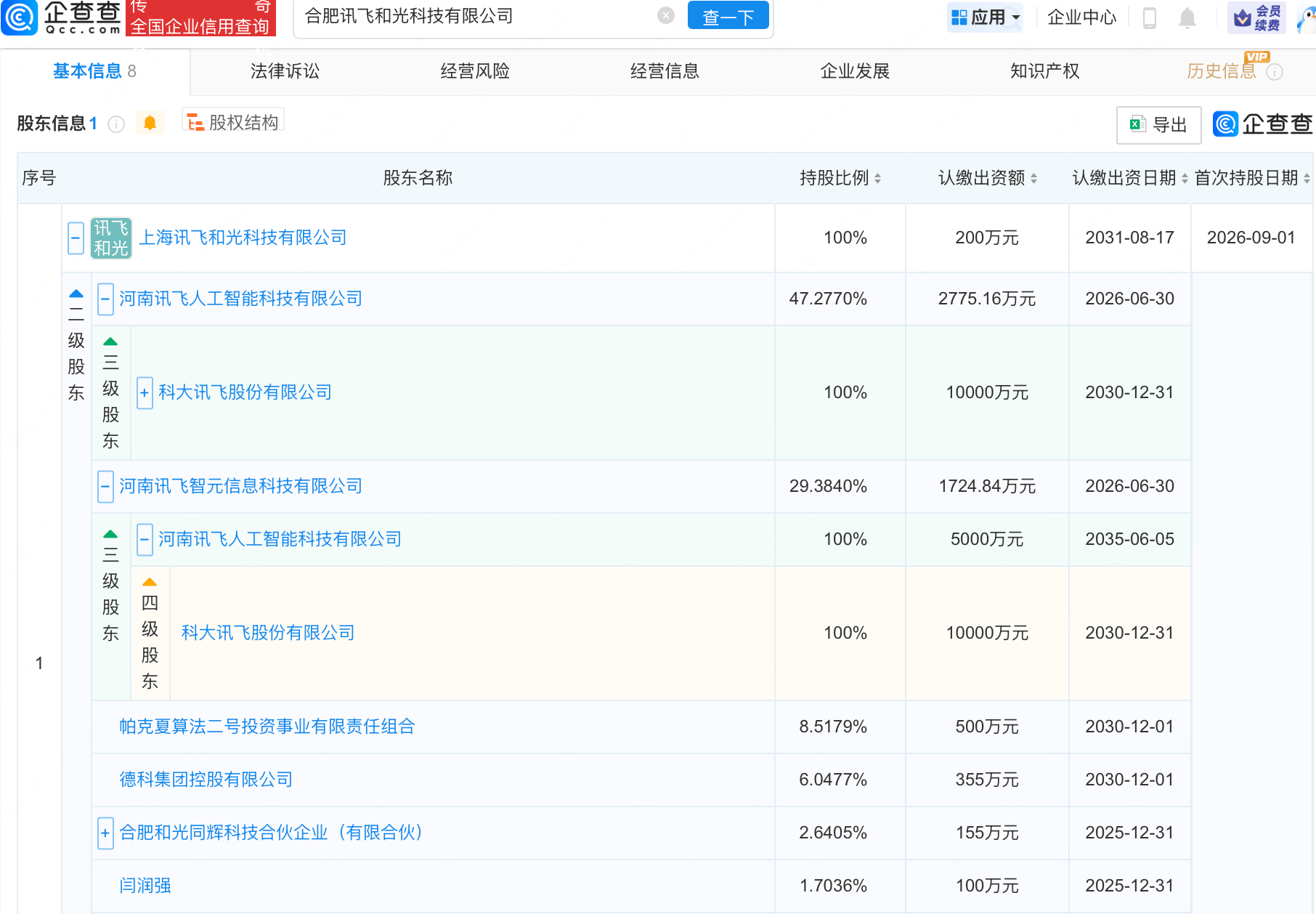
Task: Click the shareholder info help icon
Action: (x=116, y=124)
